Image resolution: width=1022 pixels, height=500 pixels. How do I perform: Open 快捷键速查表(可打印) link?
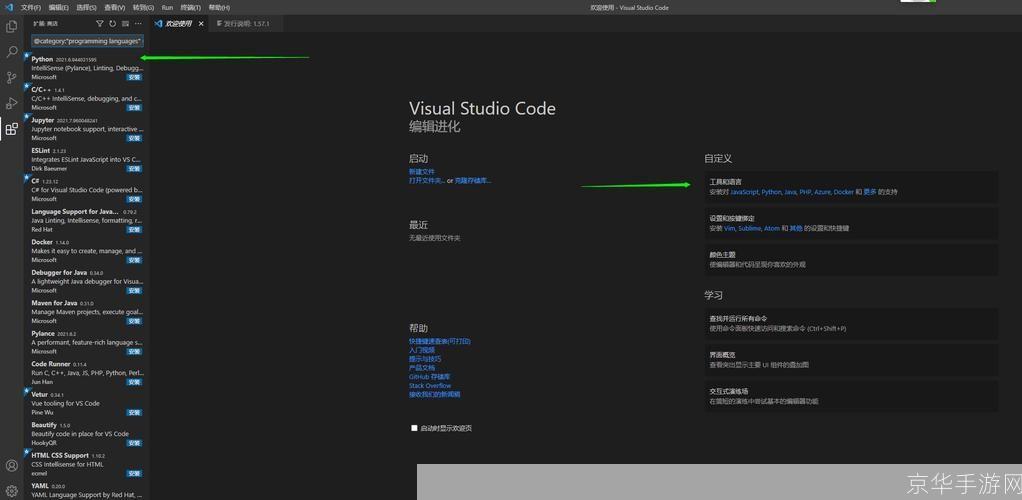pyautogui.click(x=440, y=341)
